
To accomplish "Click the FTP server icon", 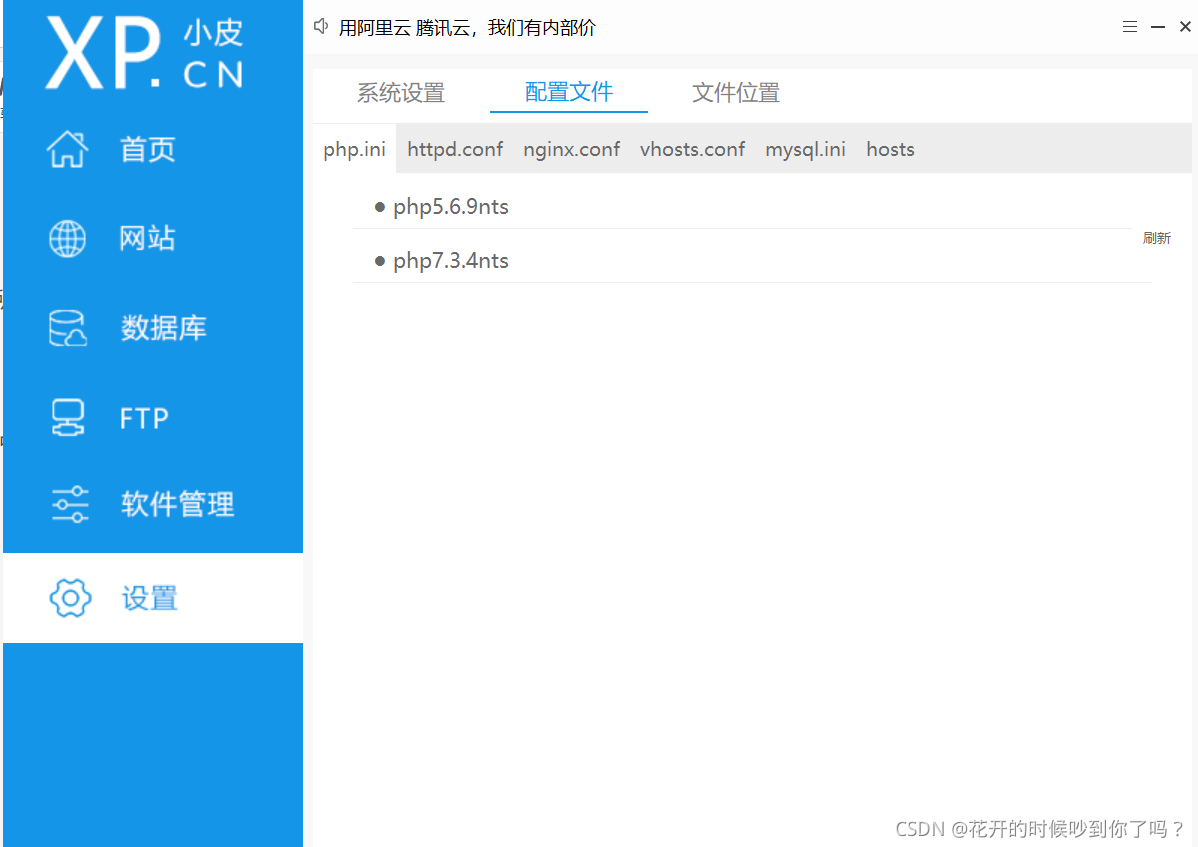I will coord(68,418).
